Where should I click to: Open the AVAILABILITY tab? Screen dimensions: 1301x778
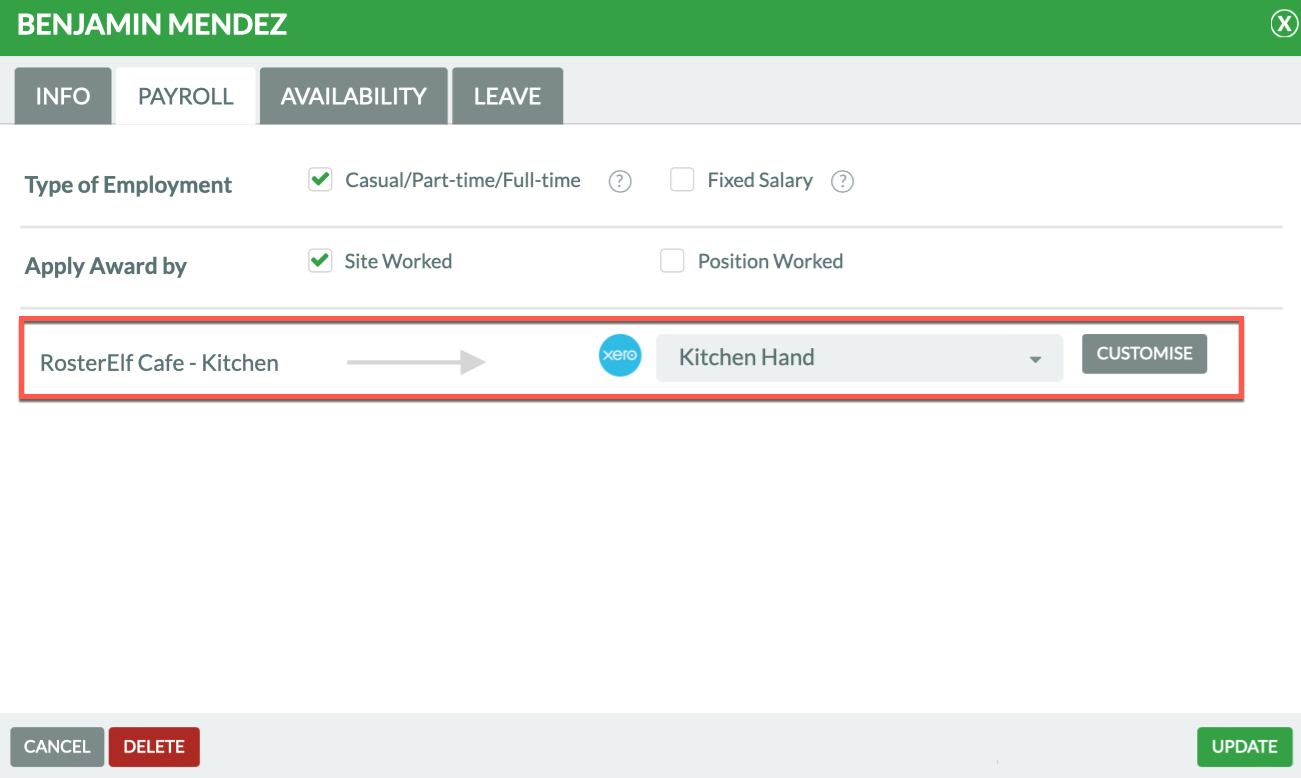click(354, 96)
